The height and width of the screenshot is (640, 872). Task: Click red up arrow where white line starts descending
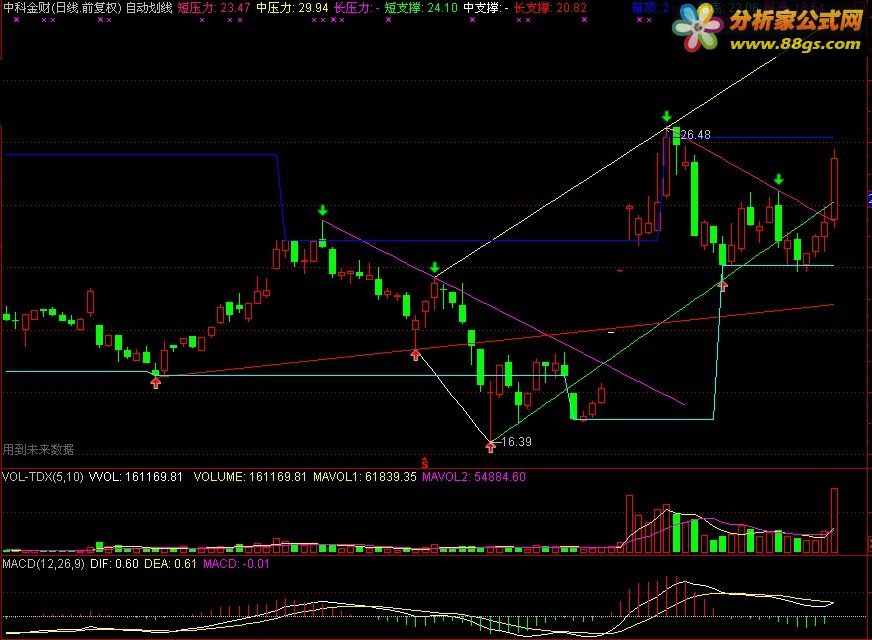click(415, 355)
